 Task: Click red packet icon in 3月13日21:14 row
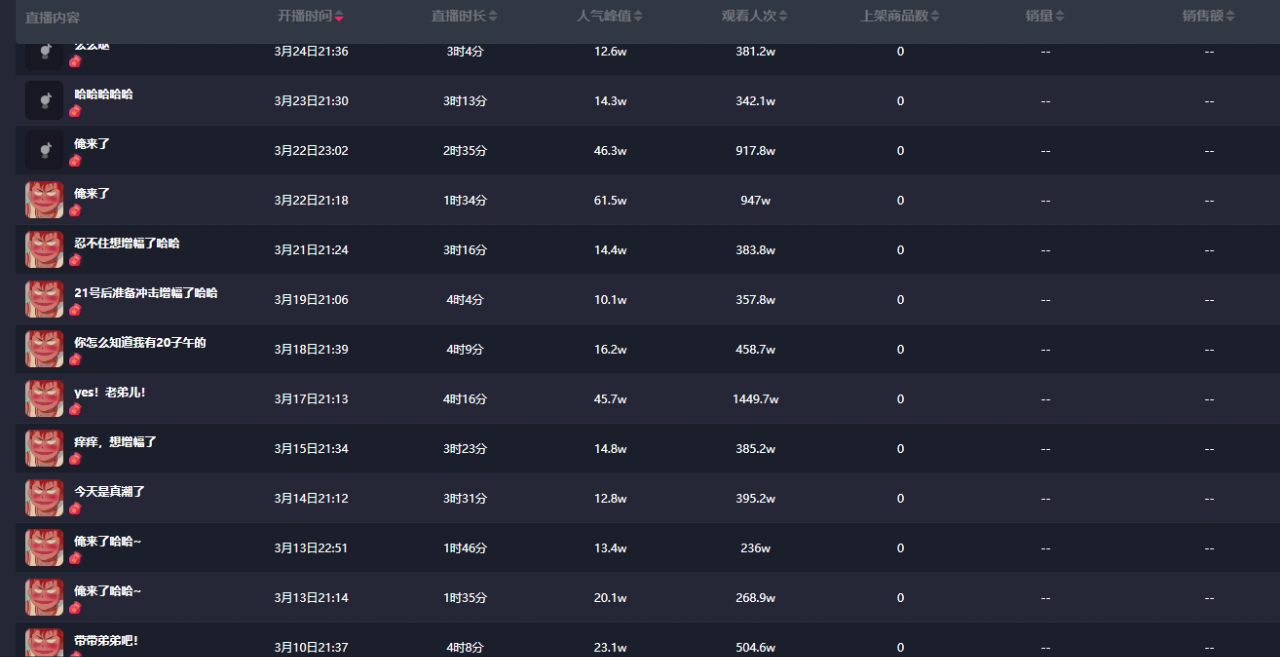[75, 608]
